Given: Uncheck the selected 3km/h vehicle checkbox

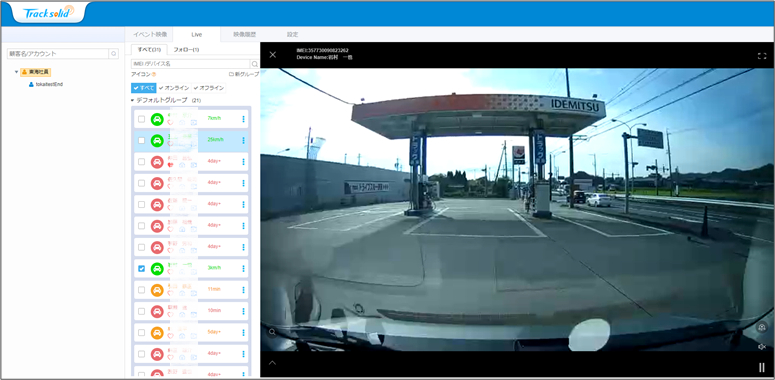Looking at the screenshot, I should (141, 268).
